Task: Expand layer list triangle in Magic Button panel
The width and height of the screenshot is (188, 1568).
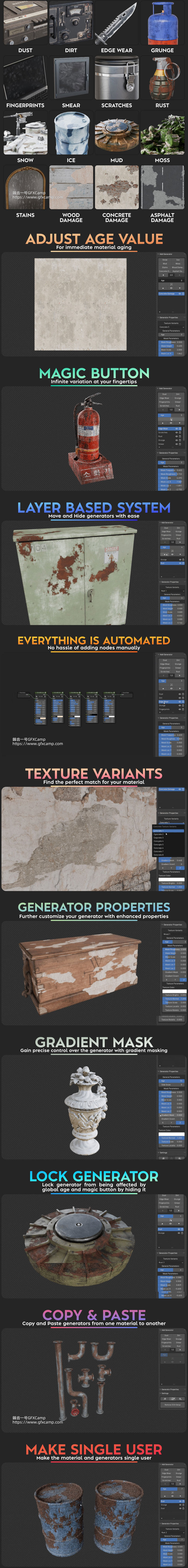Action: tap(159, 447)
